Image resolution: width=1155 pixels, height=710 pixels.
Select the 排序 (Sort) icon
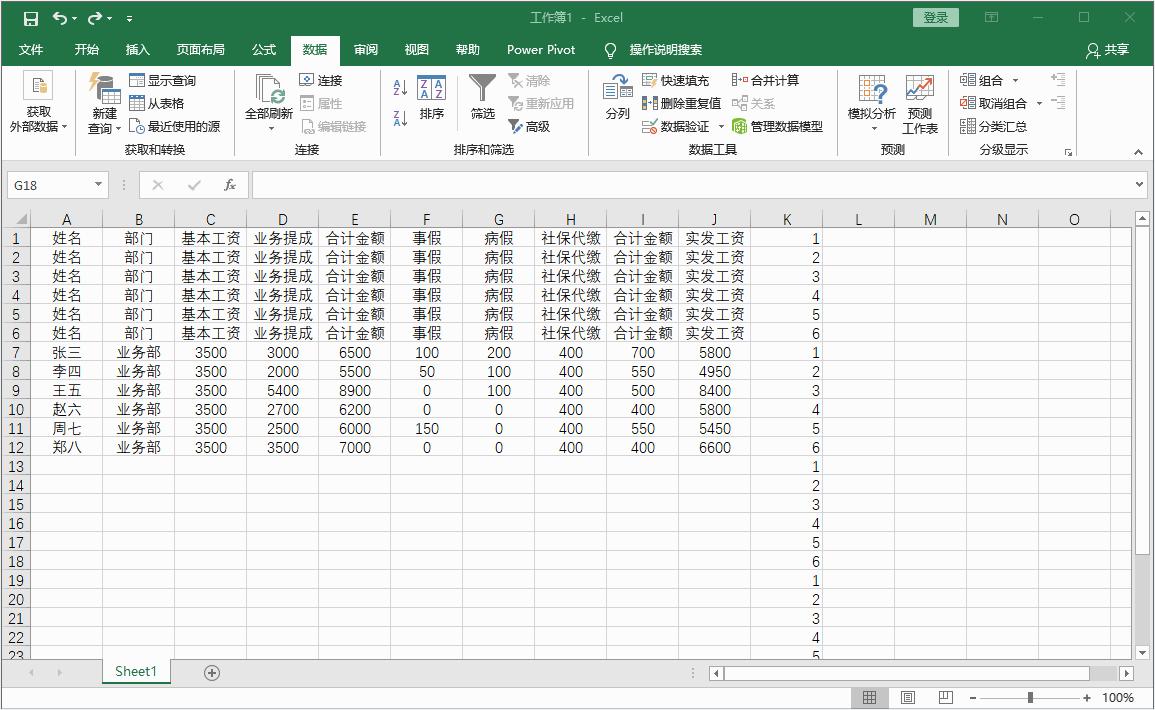[x=432, y=100]
